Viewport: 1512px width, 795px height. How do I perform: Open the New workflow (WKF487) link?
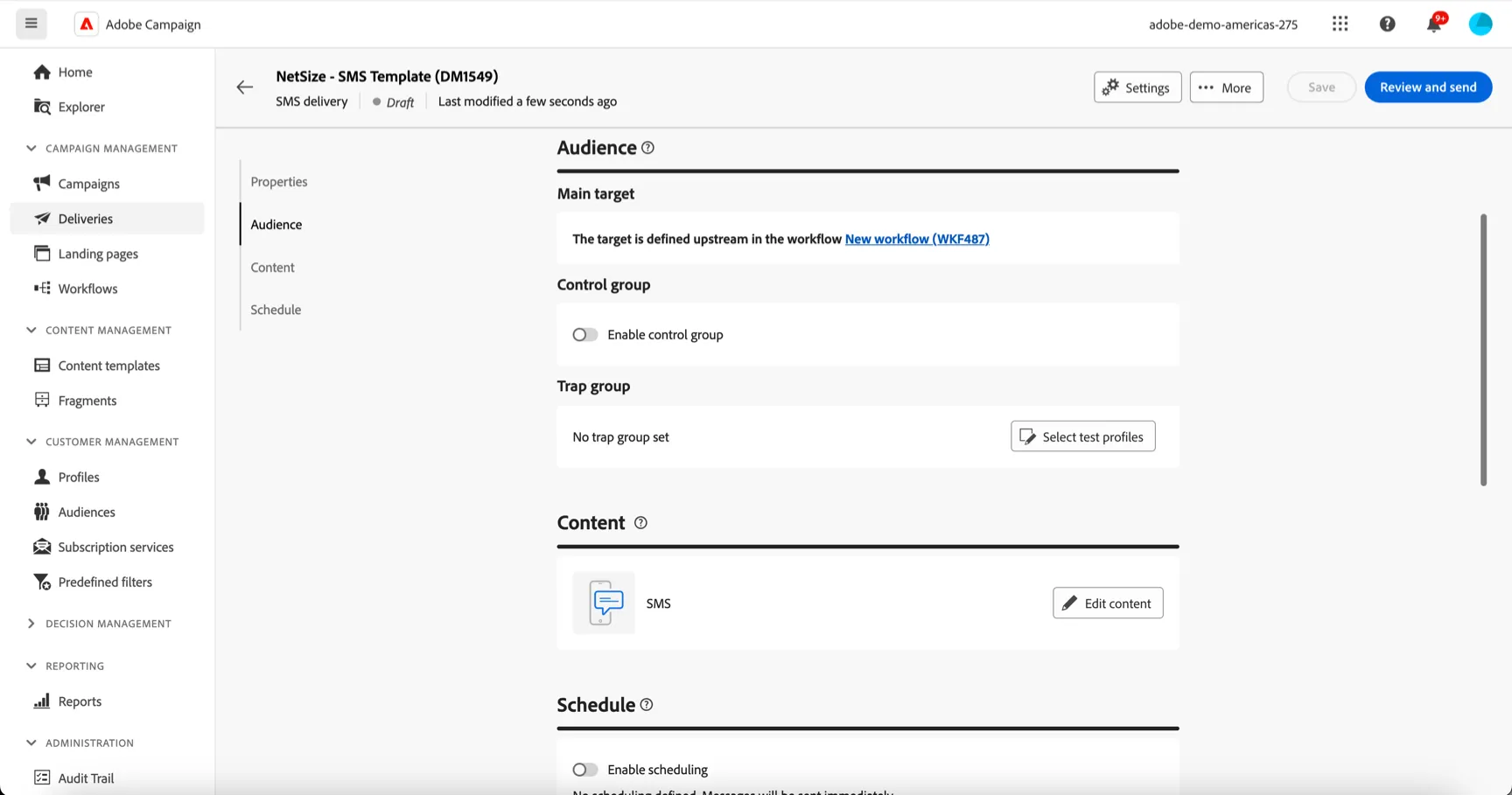click(x=917, y=239)
